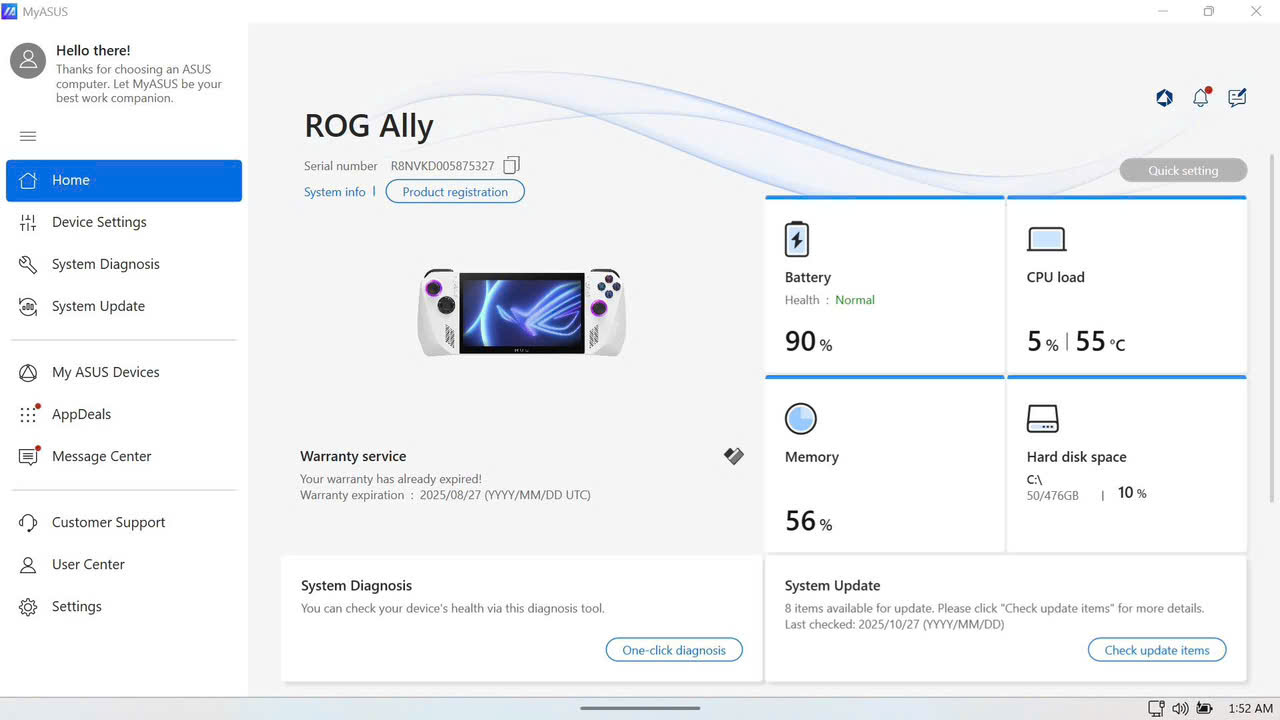Copy the serial number using copy icon
The height and width of the screenshot is (720, 1280).
point(511,165)
